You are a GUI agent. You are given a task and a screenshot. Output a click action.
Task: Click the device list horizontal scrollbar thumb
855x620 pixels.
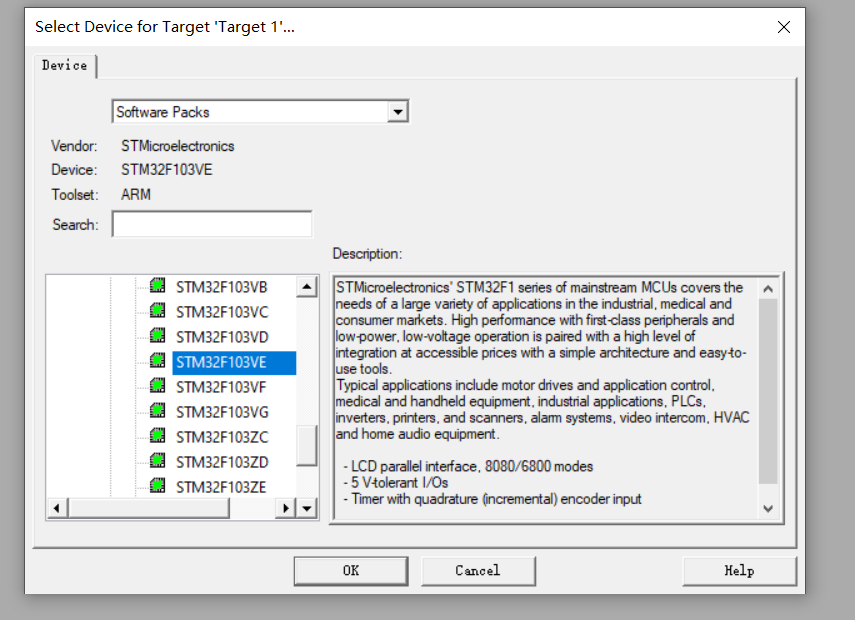(149, 508)
